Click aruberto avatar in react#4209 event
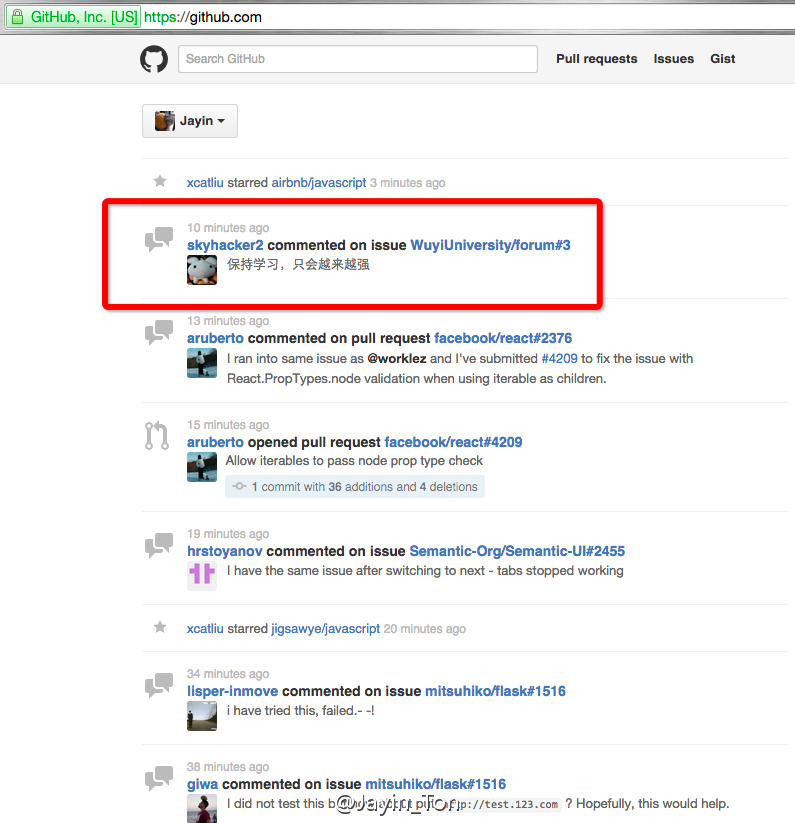Viewport: 795px width, 823px height. pyautogui.click(x=202, y=467)
